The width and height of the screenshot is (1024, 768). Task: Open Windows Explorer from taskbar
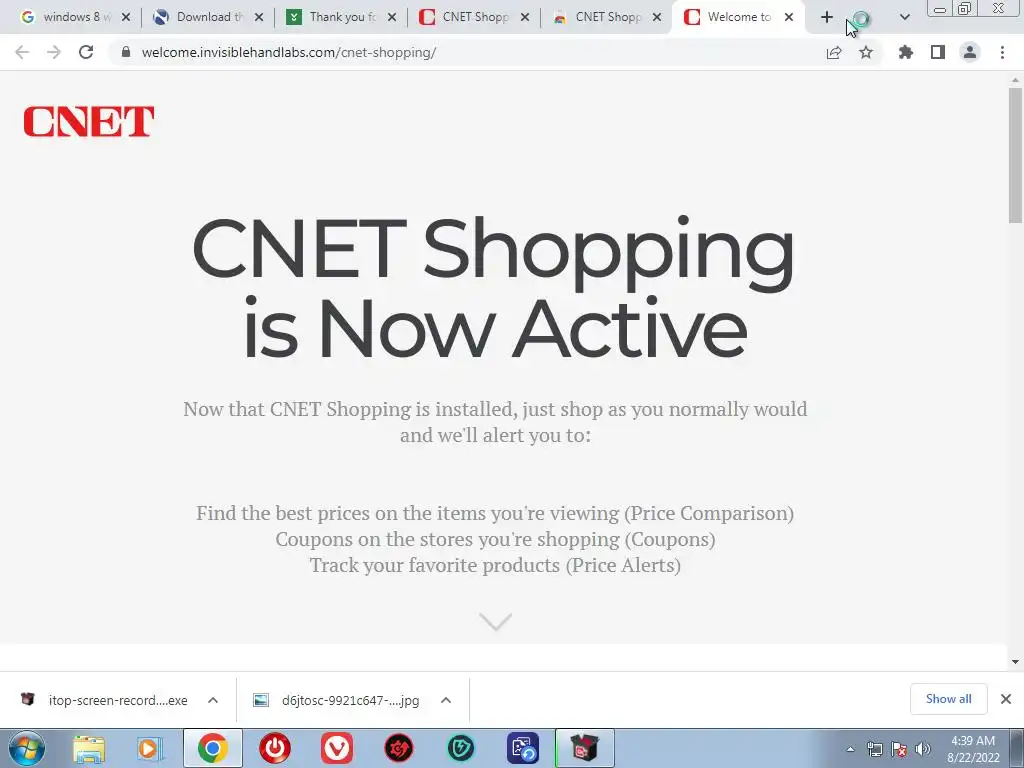(89, 748)
